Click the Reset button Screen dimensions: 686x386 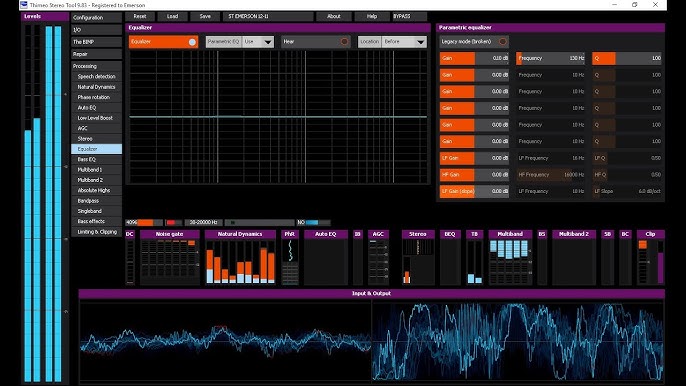[140, 16]
